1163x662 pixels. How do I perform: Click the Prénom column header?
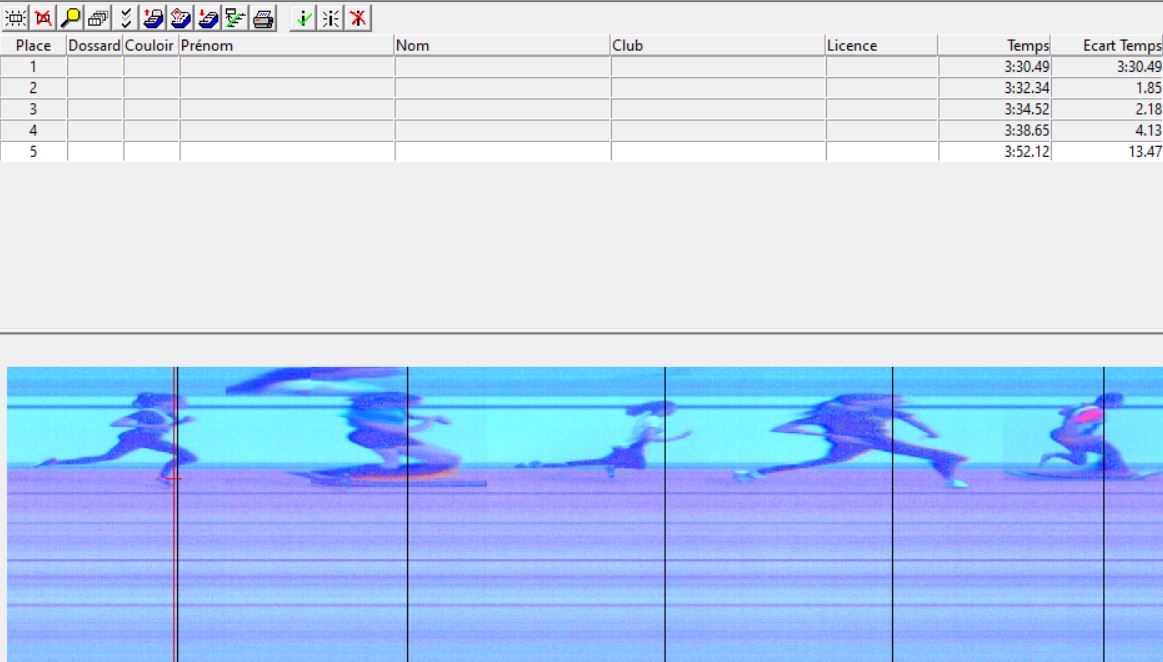(x=287, y=45)
